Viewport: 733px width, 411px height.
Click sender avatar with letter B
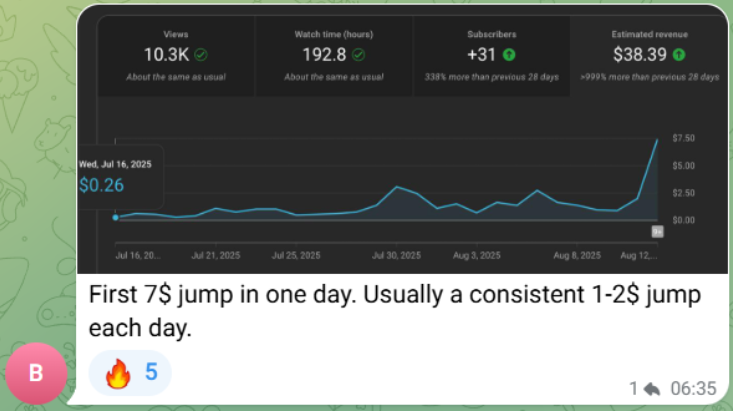[x=36, y=374]
